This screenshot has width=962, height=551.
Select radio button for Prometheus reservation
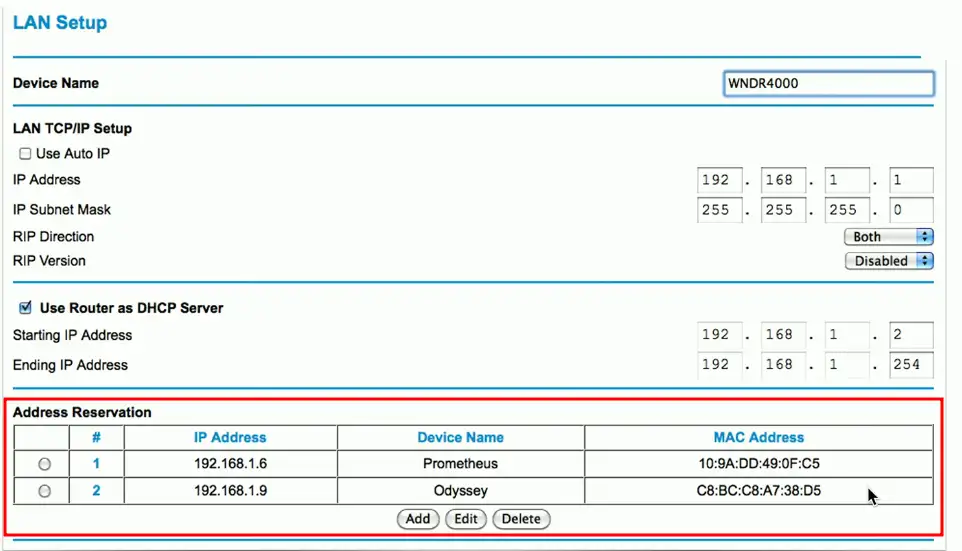44,464
